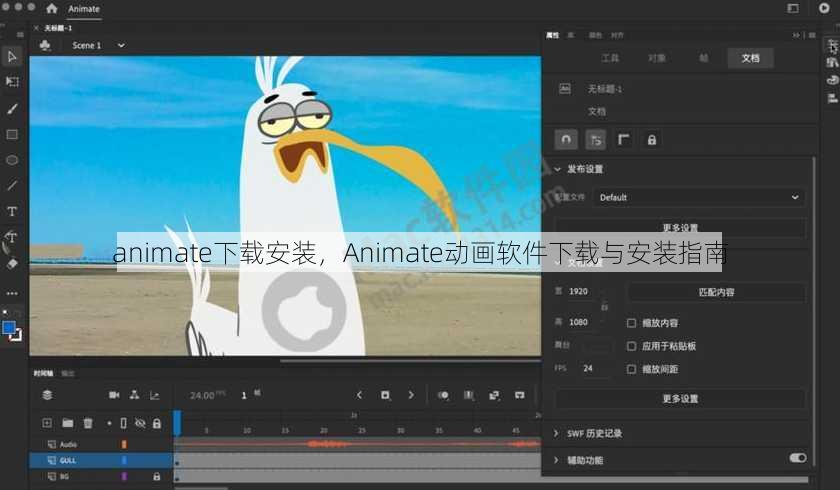Click the Home icon in title bar
The height and width of the screenshot is (490, 840).
tap(51, 9)
